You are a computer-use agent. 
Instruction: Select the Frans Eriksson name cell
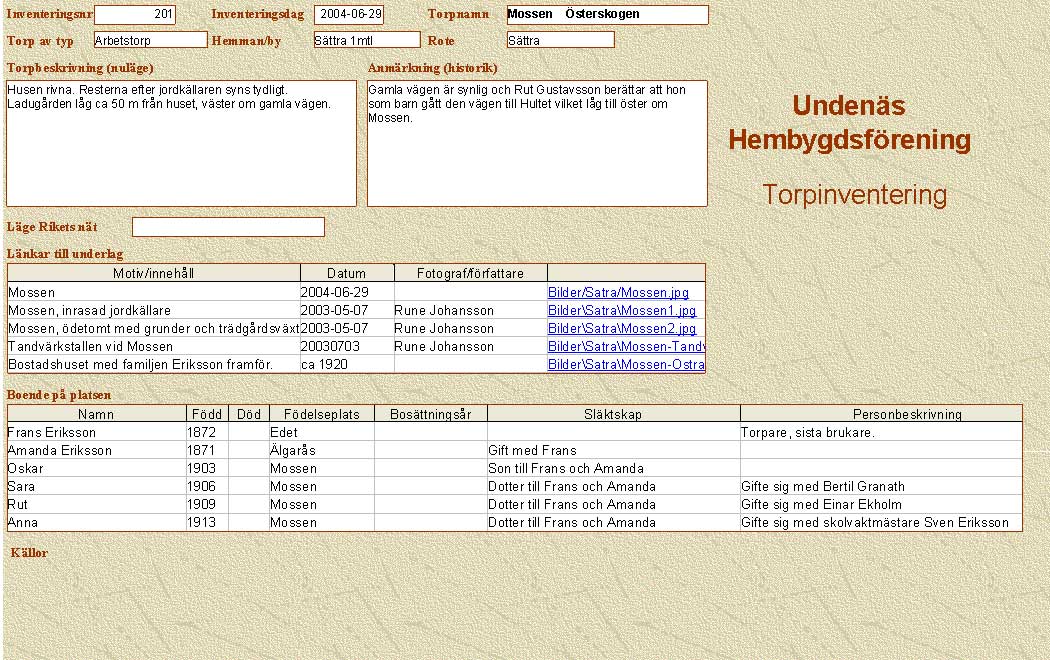(x=96, y=432)
